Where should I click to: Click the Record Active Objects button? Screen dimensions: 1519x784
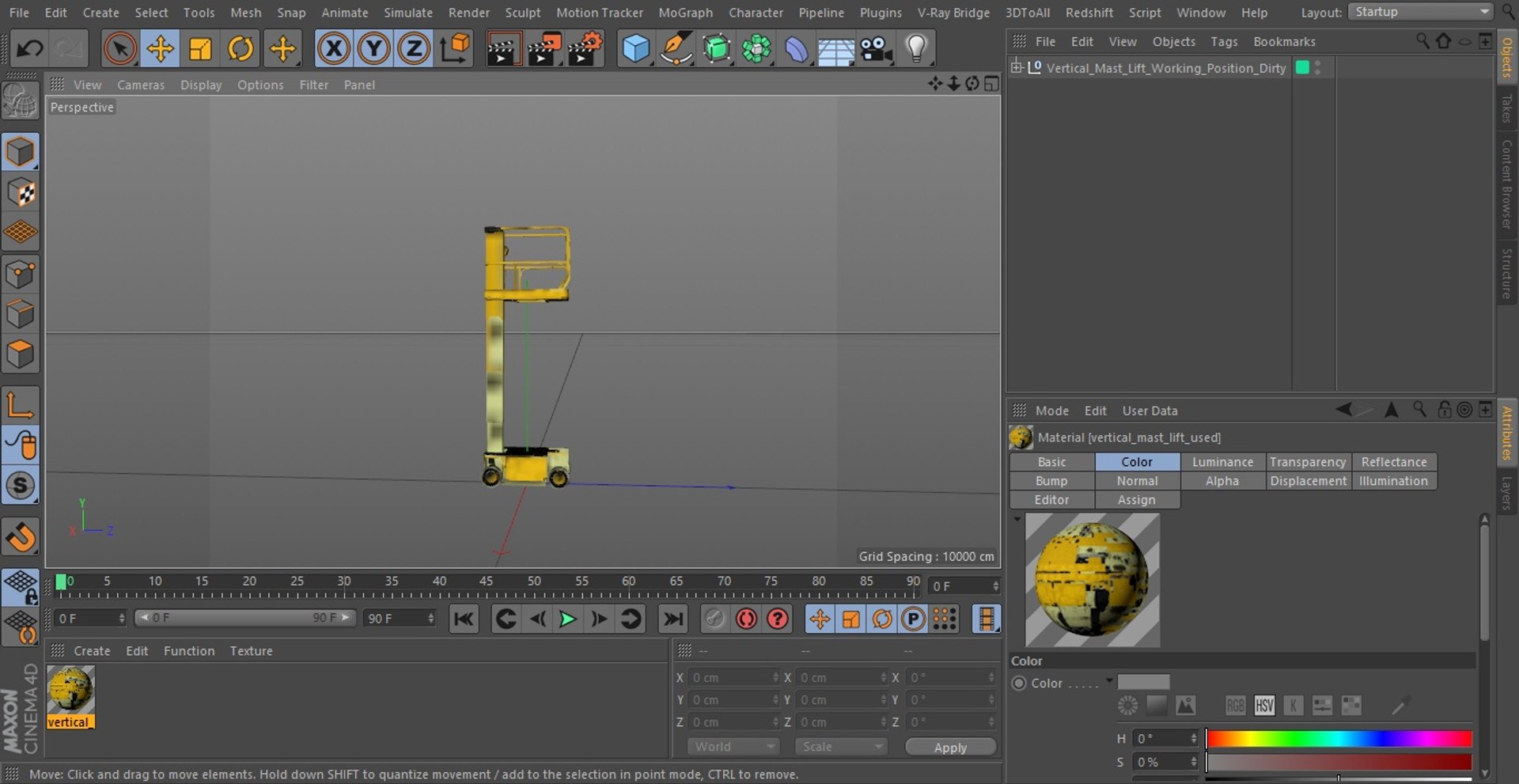[x=714, y=619]
